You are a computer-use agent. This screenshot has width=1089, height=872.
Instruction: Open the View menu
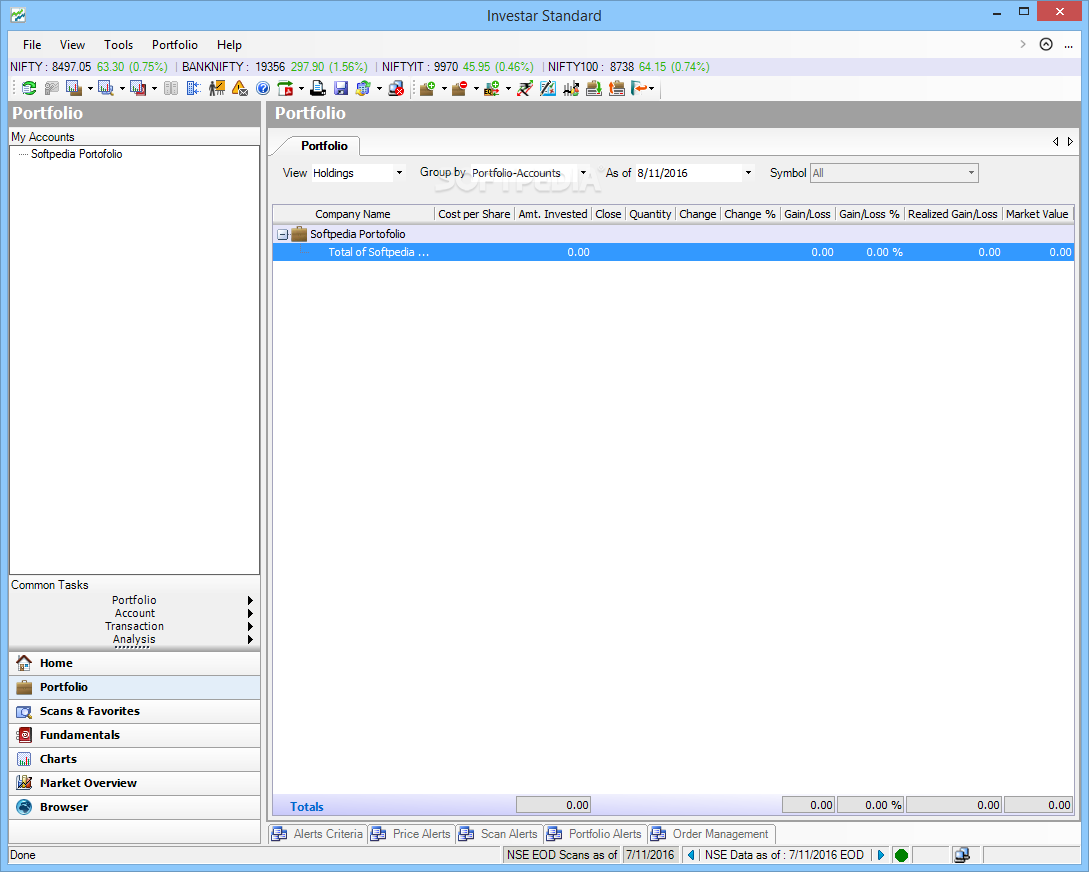(x=72, y=44)
